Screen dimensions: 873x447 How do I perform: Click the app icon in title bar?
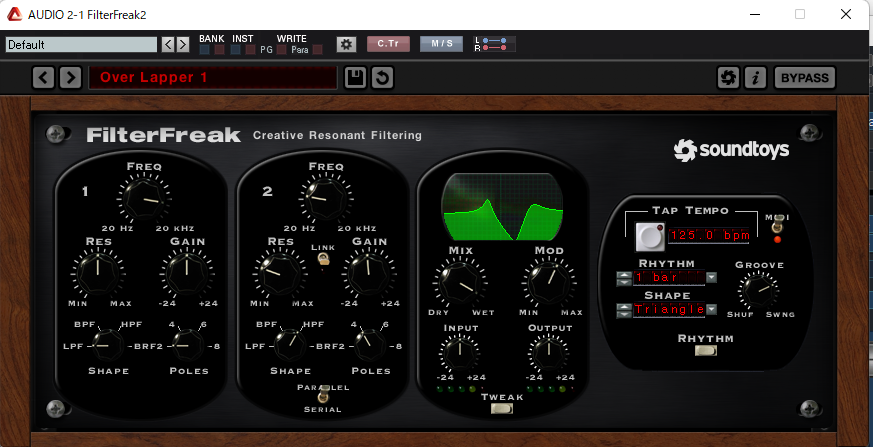click(14, 14)
